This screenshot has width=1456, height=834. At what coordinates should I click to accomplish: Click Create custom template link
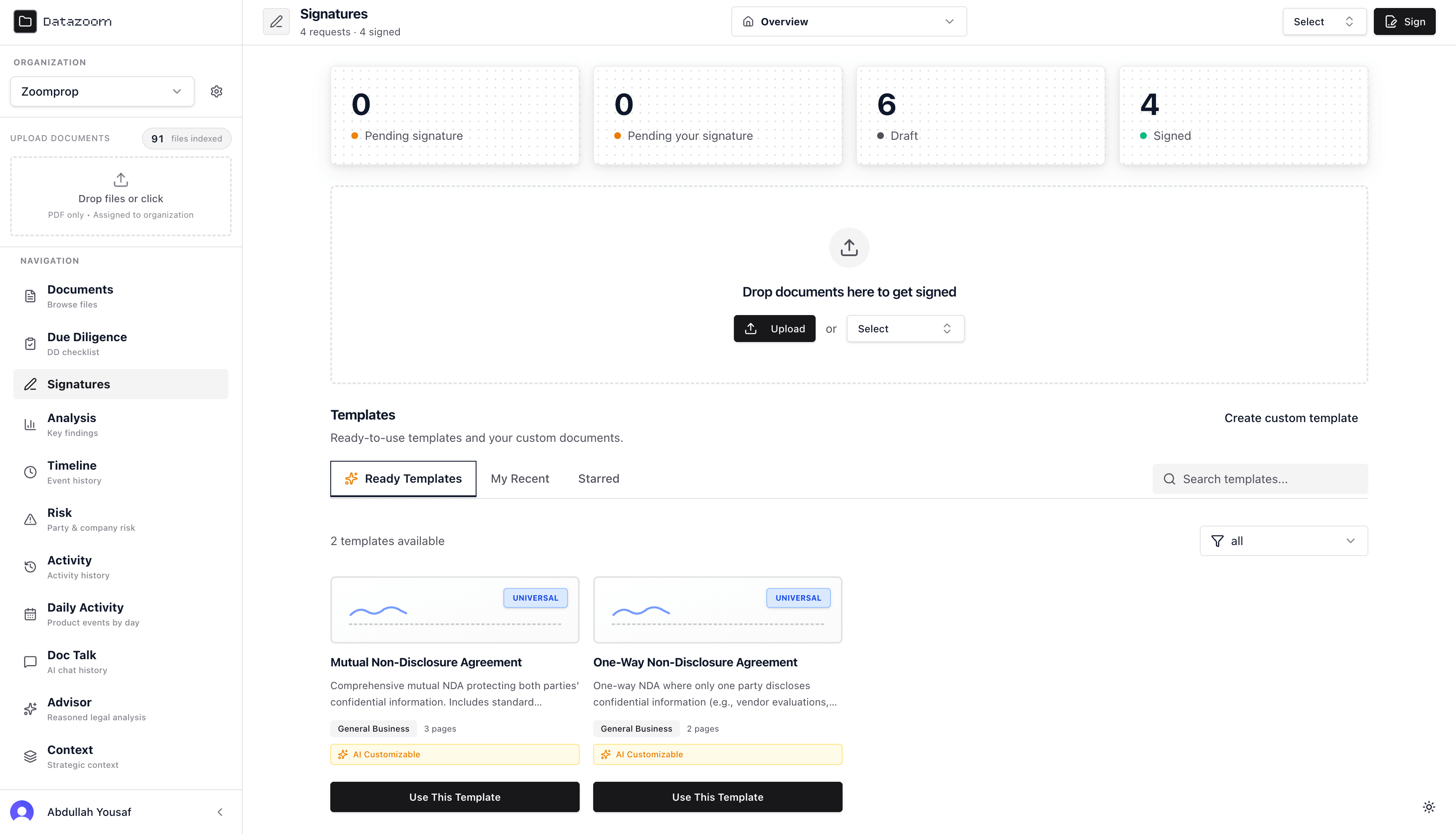coord(1291,418)
